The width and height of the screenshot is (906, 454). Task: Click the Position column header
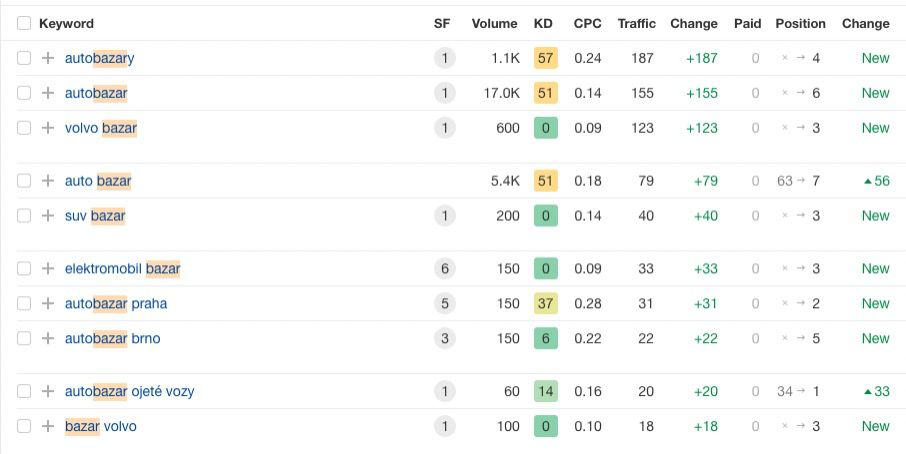click(800, 23)
